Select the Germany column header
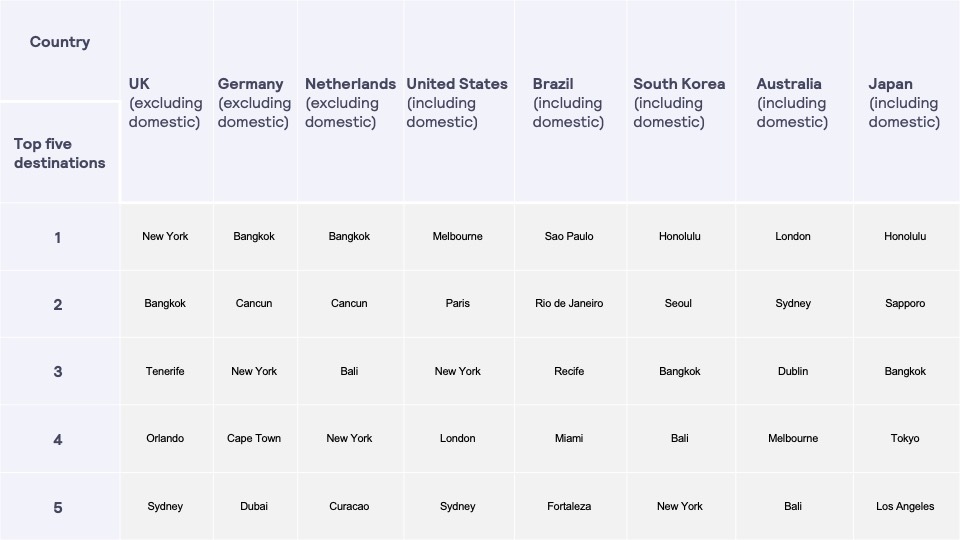Screen dimensions: 960x540 [254, 102]
